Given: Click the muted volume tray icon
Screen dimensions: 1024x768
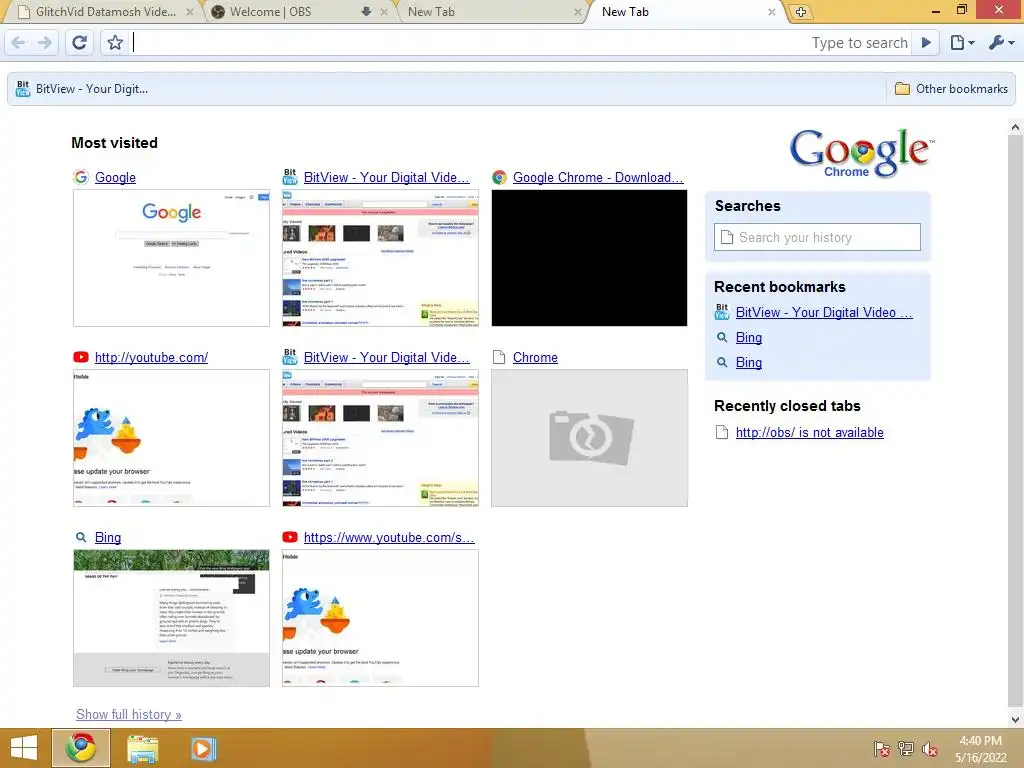Looking at the screenshot, I should pos(929,749).
